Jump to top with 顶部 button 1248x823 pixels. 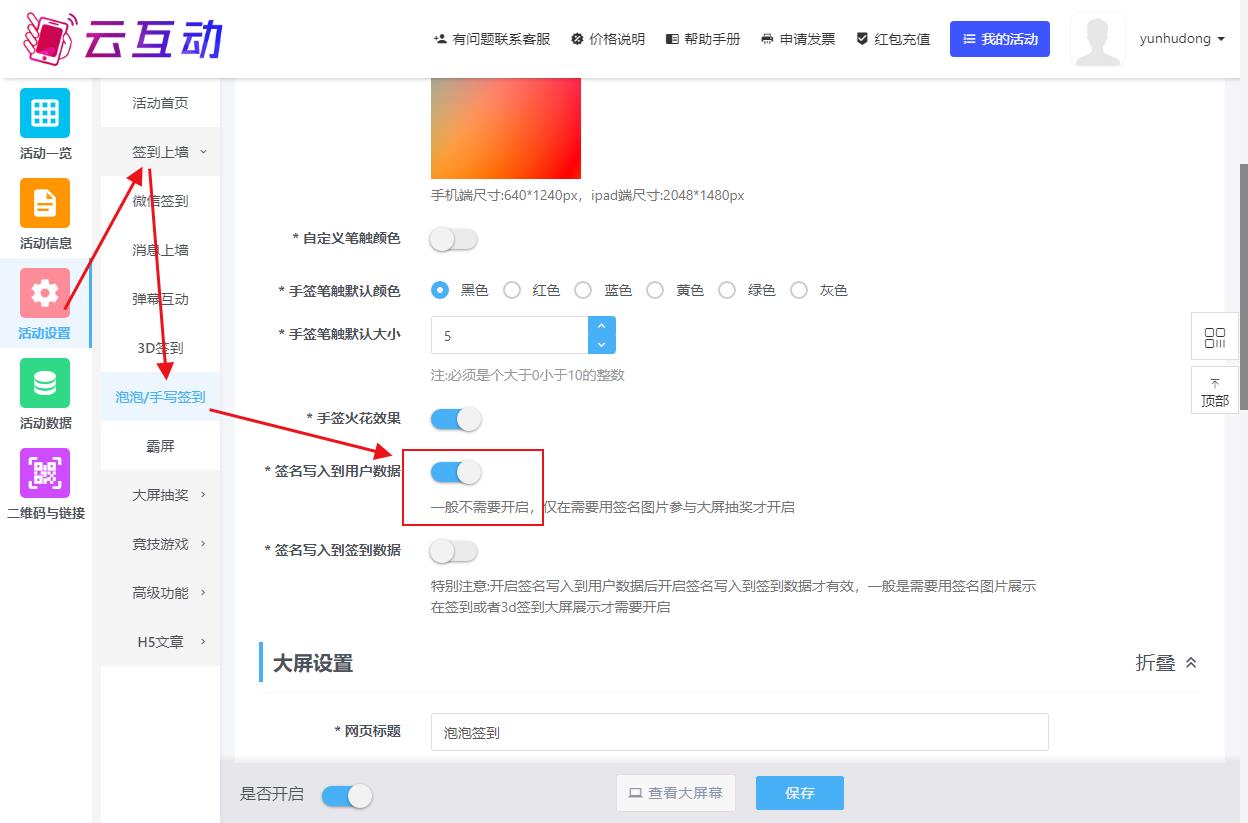(x=1215, y=391)
